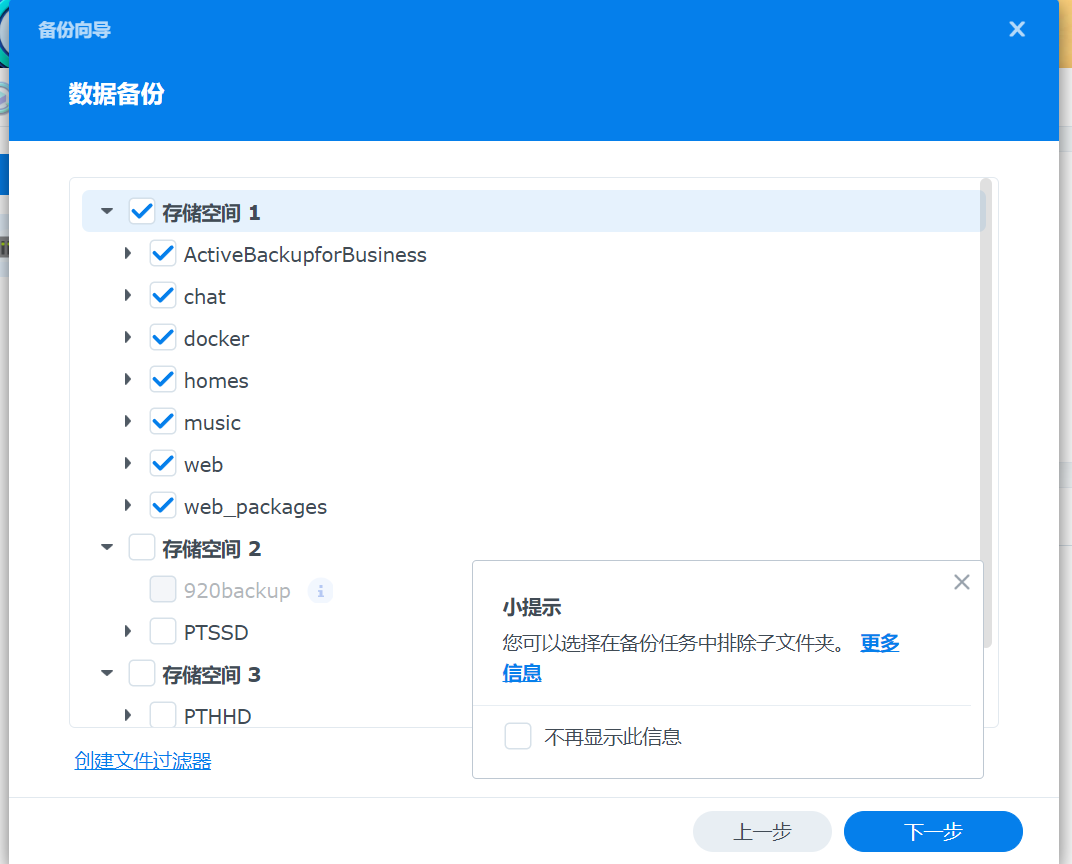Click the folder tree vertical scrollbar
Viewport: 1072px width, 864px height.
tap(986, 413)
